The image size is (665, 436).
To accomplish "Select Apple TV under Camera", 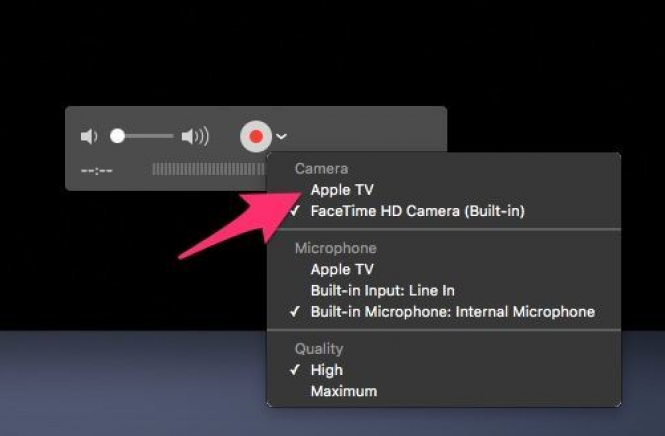I will 342,190.
